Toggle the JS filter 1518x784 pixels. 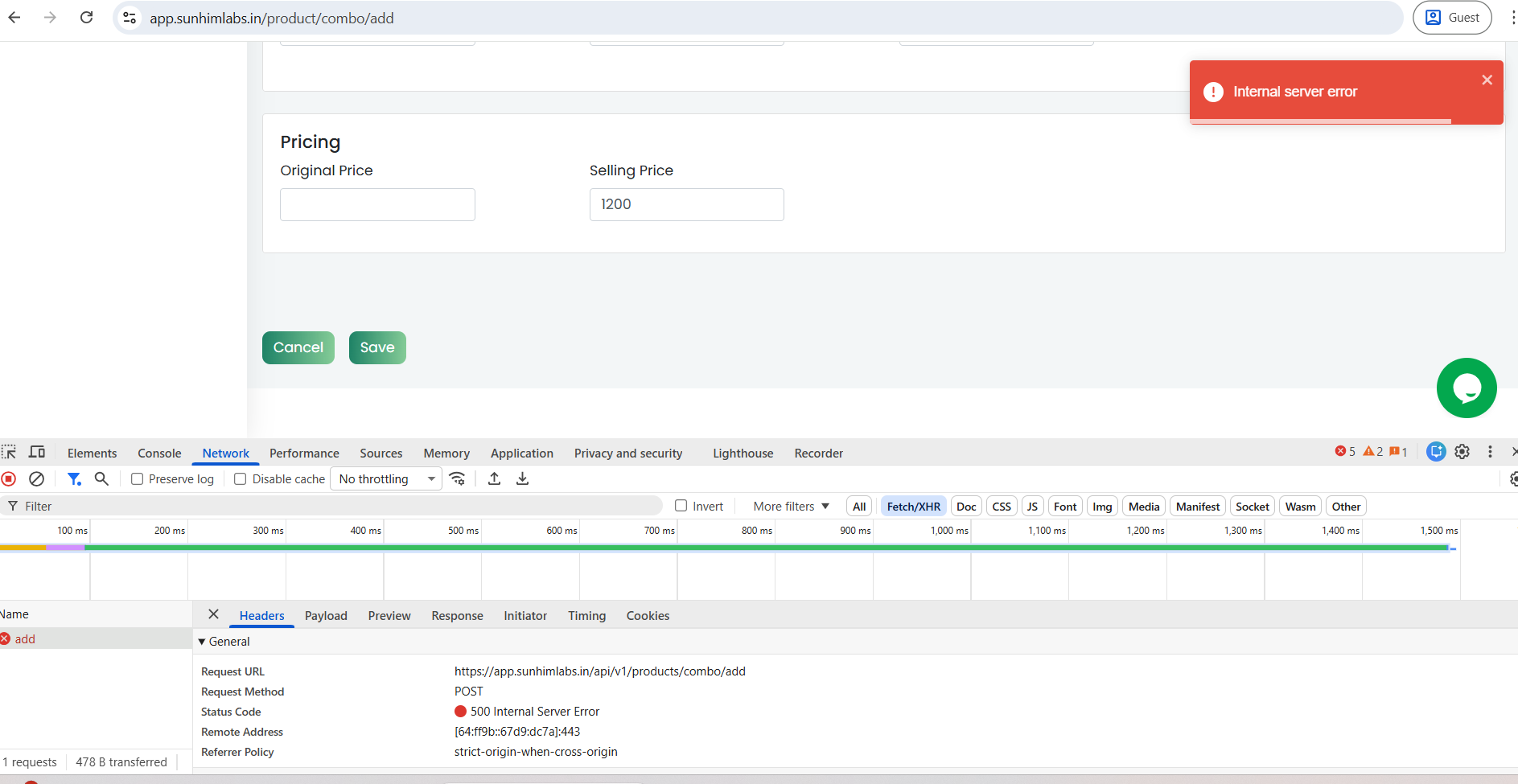pyautogui.click(x=1032, y=507)
